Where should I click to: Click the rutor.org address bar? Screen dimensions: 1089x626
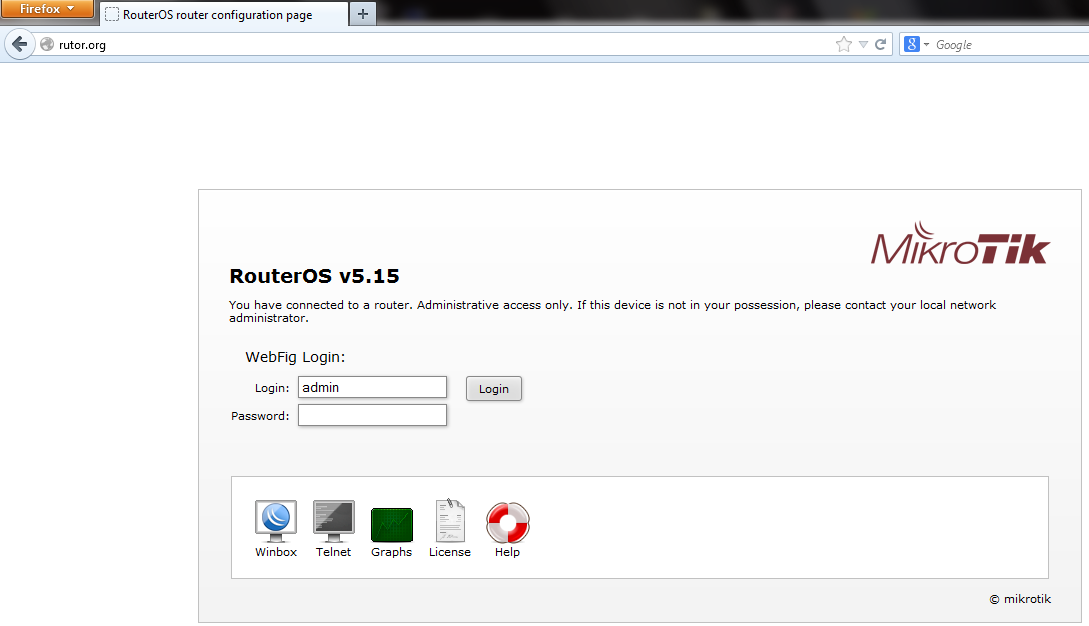[444, 44]
